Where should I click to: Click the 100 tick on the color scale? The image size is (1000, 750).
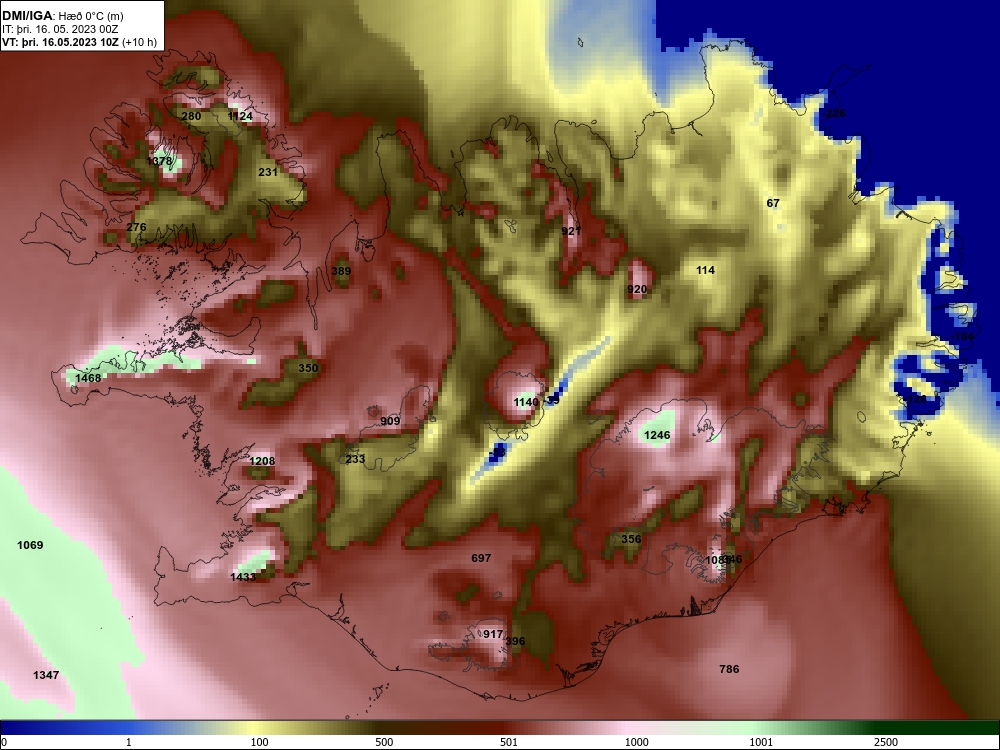[x=260, y=742]
